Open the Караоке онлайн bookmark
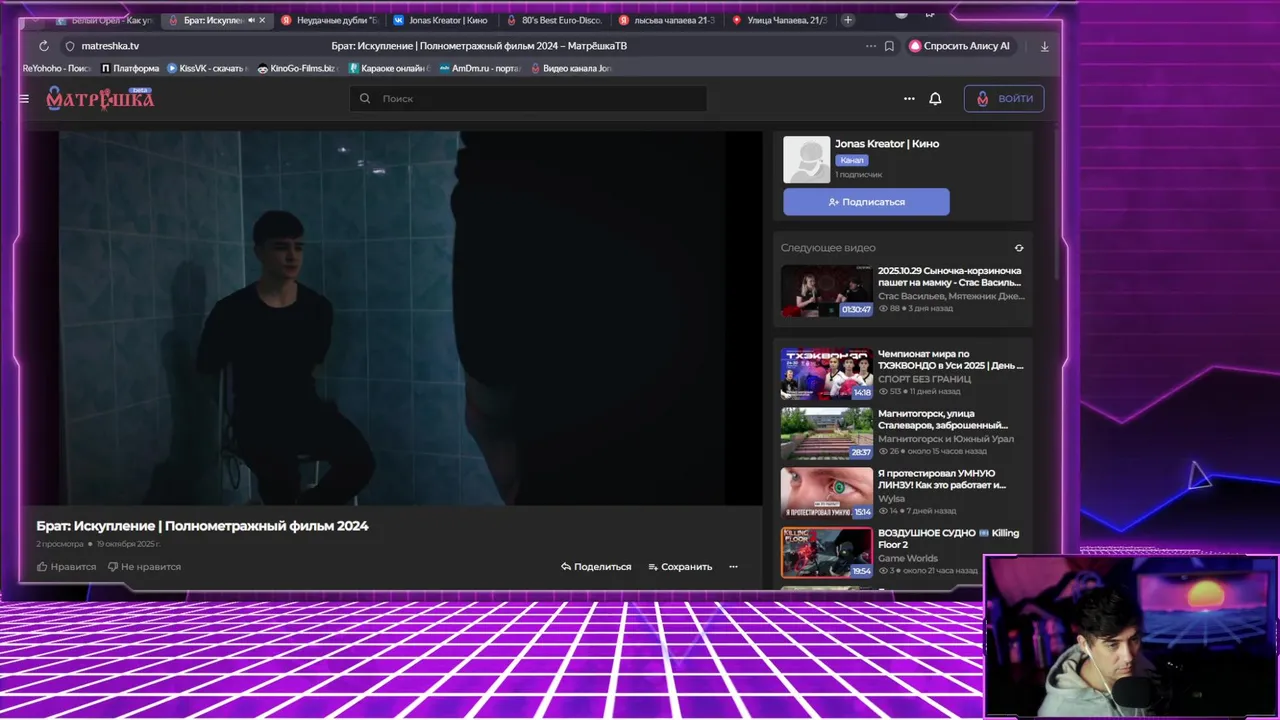 pyautogui.click(x=389, y=69)
